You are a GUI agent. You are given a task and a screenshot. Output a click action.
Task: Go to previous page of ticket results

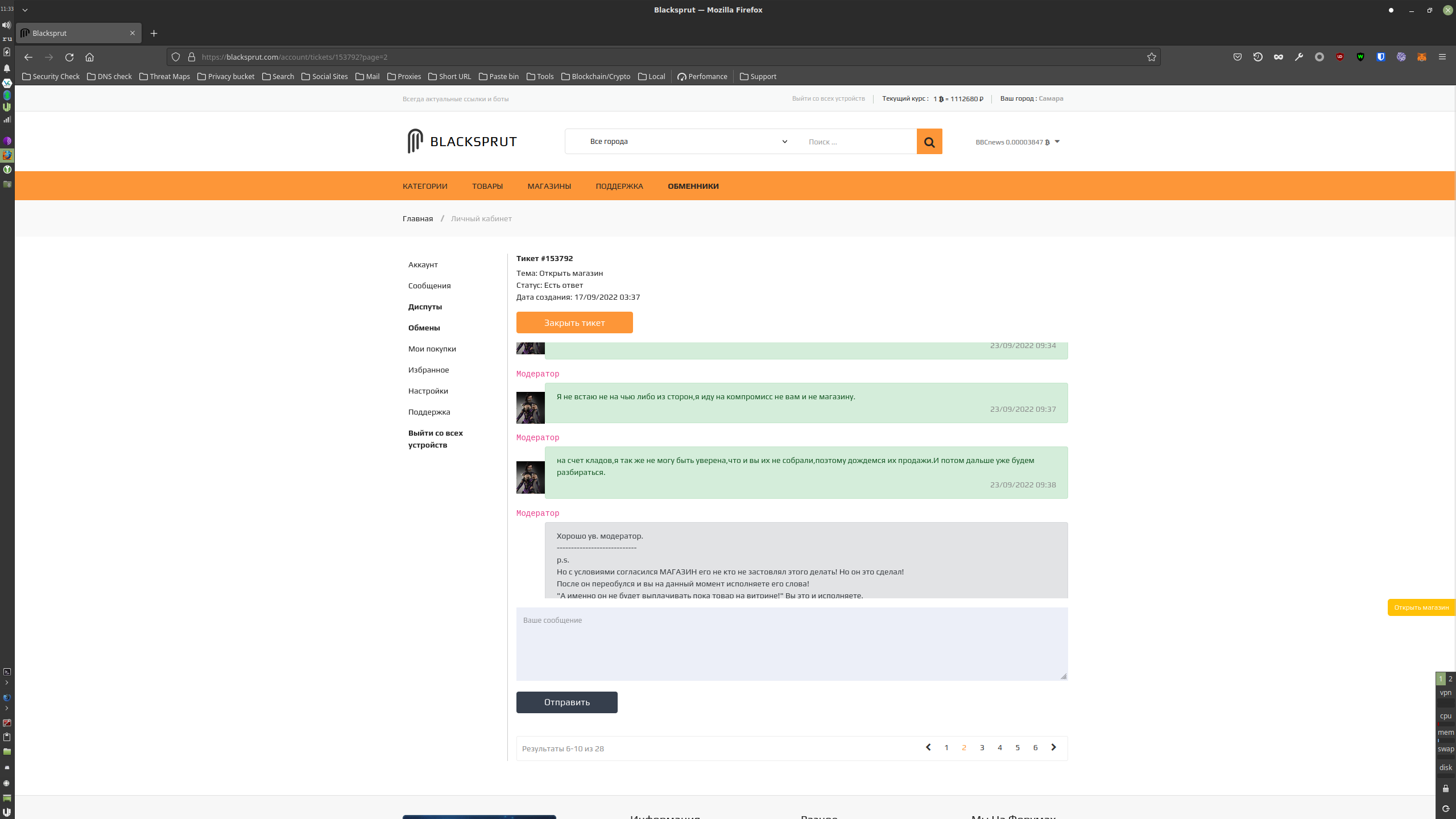point(928,747)
